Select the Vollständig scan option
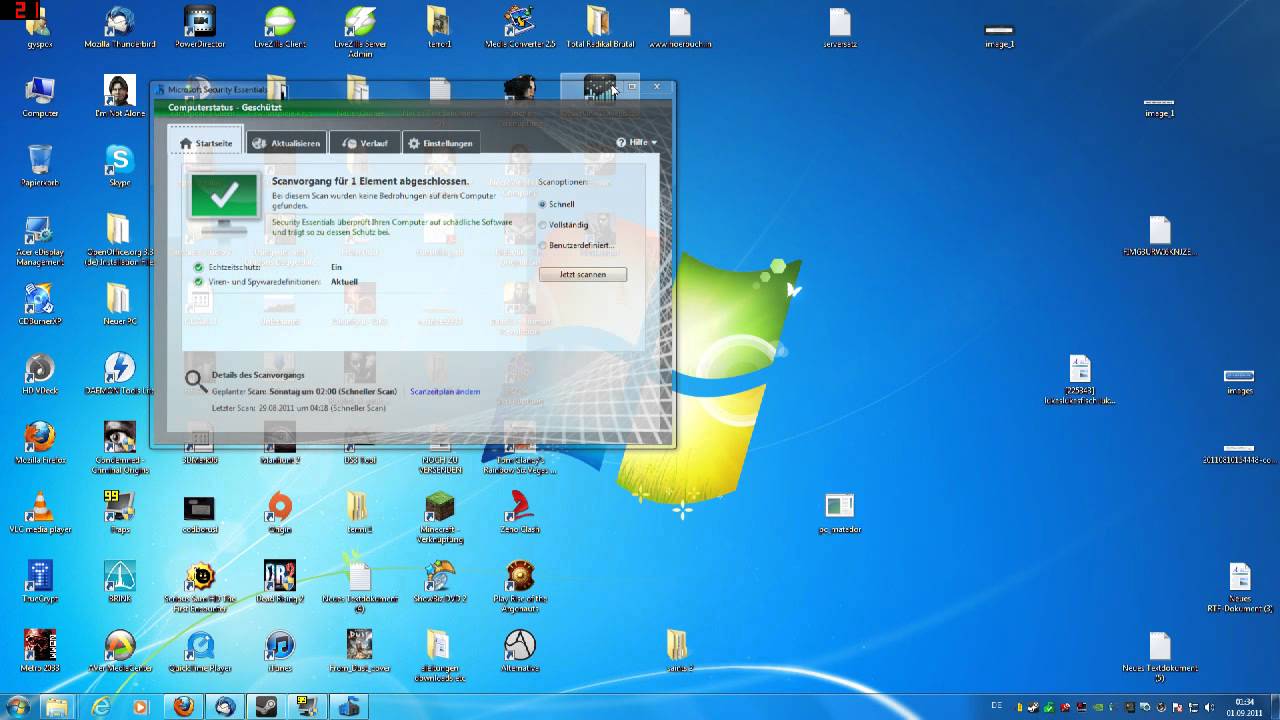Viewport: 1280px width, 720px height. tap(563, 225)
